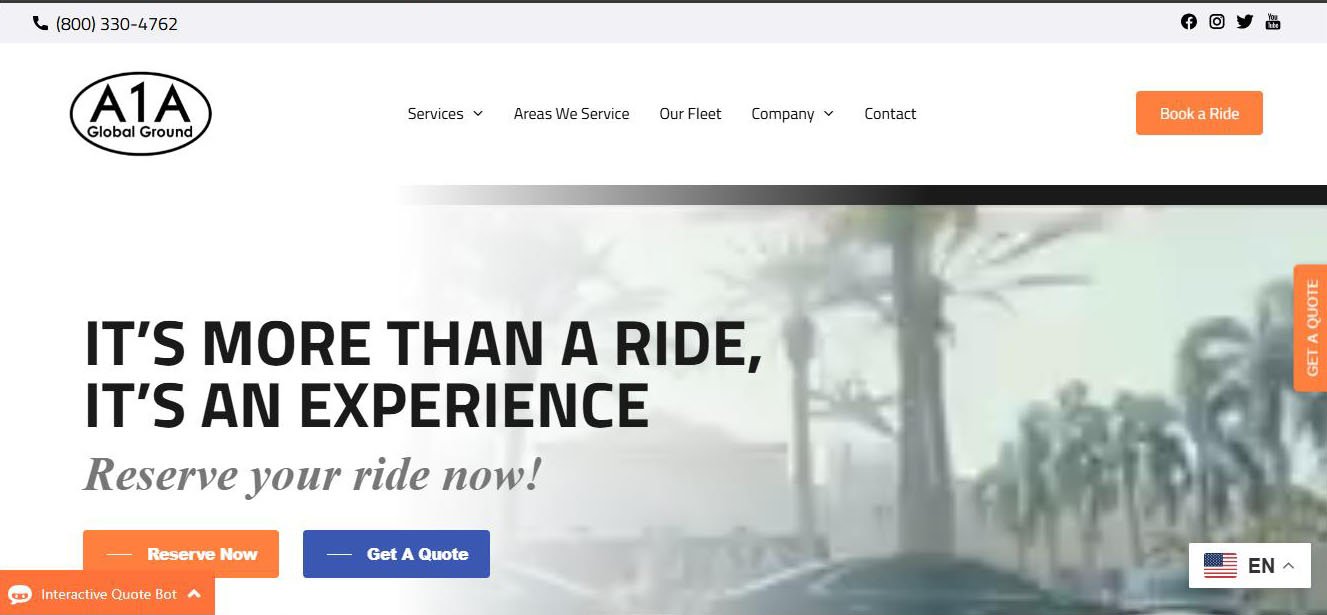Open the Twitter social icon
Image resolution: width=1327 pixels, height=615 pixels.
1244,22
